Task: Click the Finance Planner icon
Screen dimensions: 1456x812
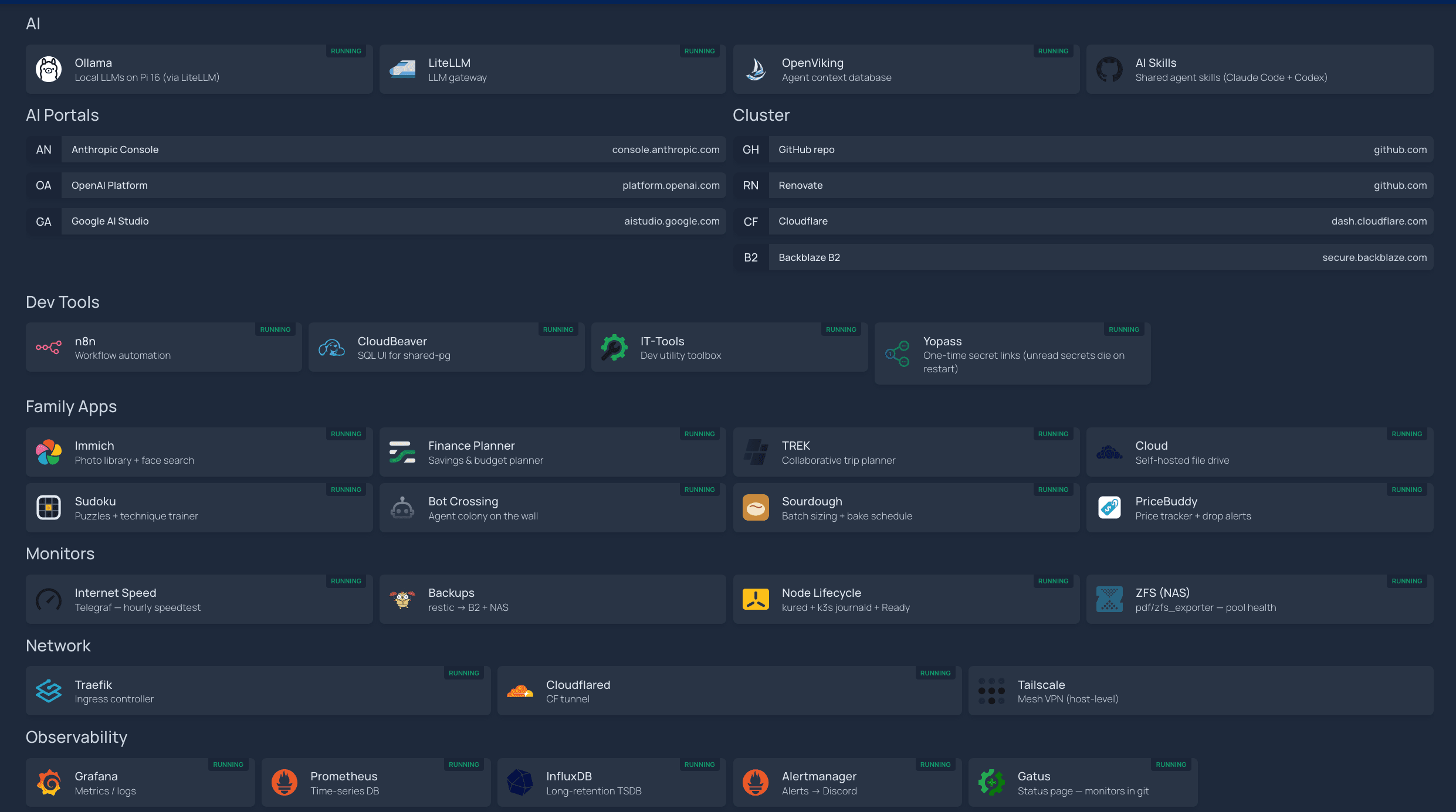Action: [402, 453]
